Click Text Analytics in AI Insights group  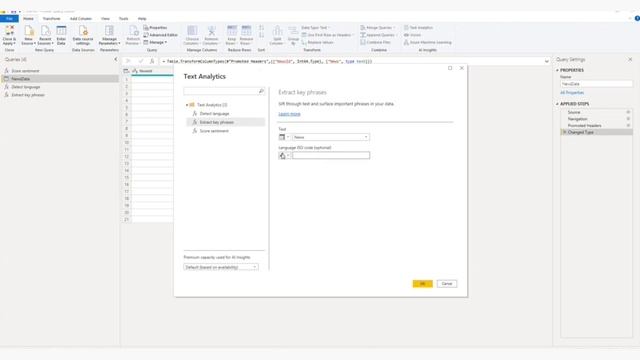click(418, 28)
